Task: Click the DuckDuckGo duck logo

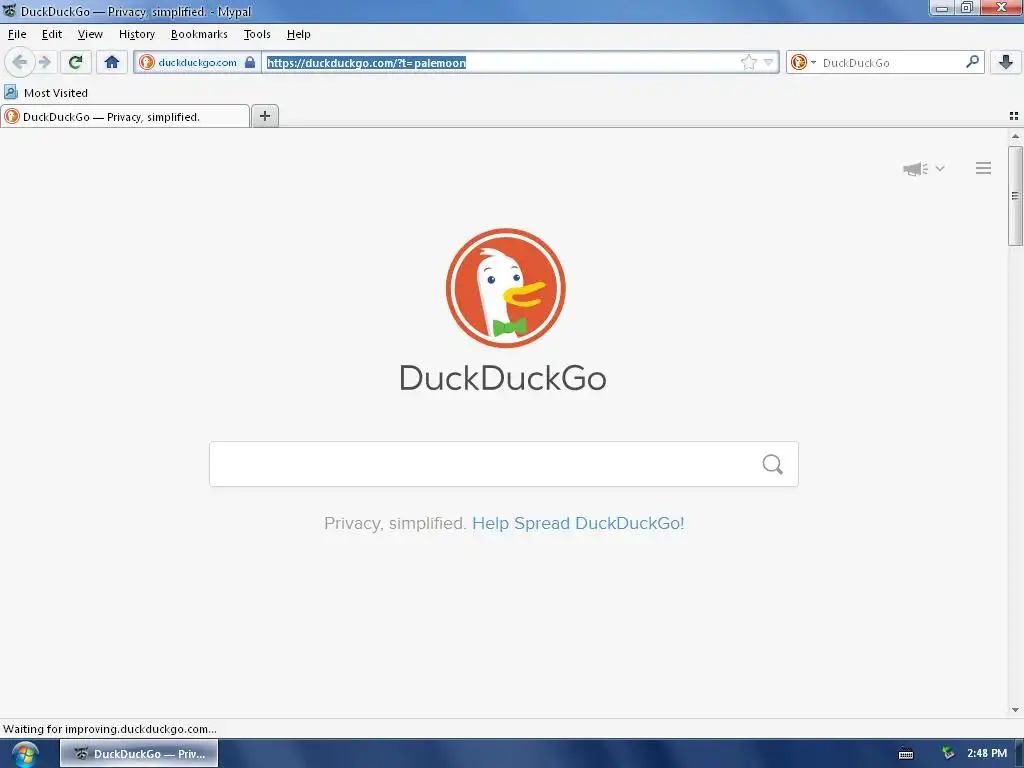Action: [505, 288]
